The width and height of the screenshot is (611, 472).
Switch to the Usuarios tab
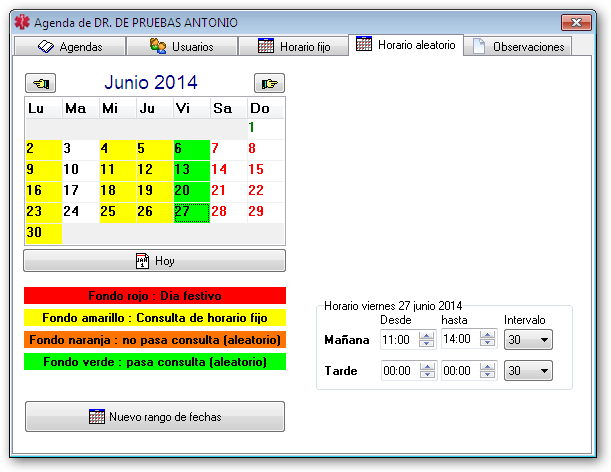(x=182, y=46)
